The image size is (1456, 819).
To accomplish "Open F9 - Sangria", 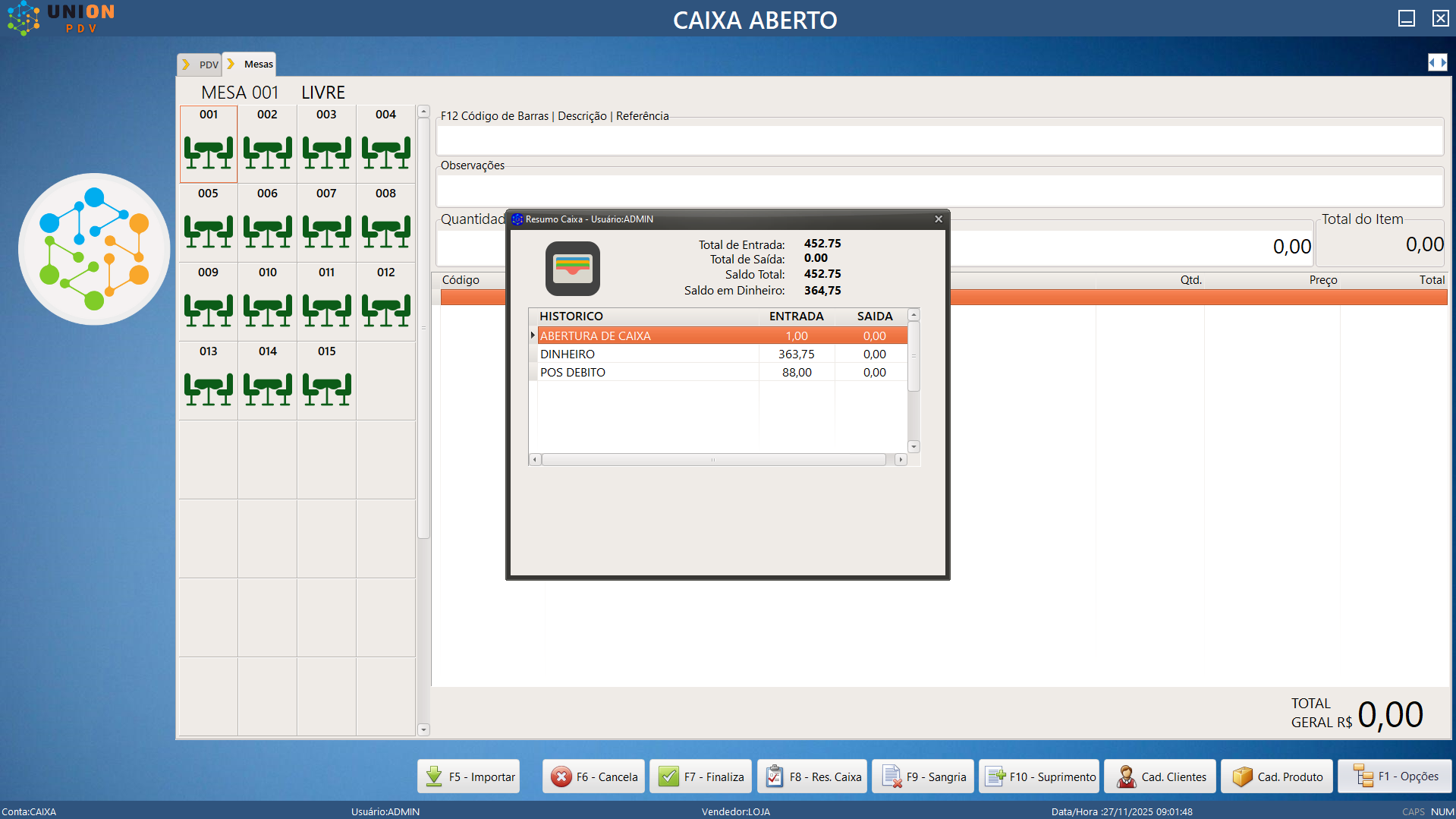I will (x=923, y=776).
